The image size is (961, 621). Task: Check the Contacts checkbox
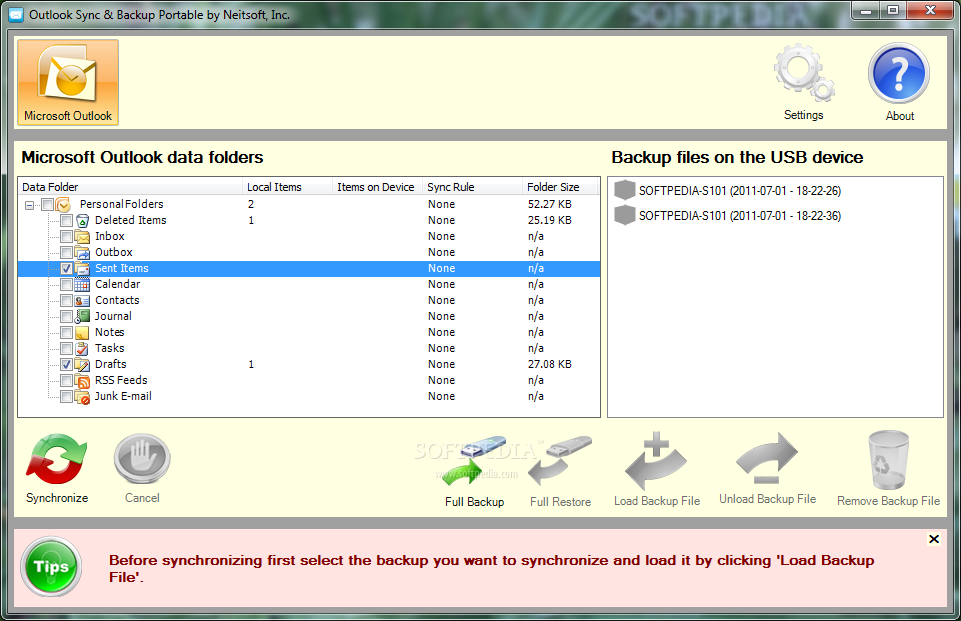(x=66, y=300)
